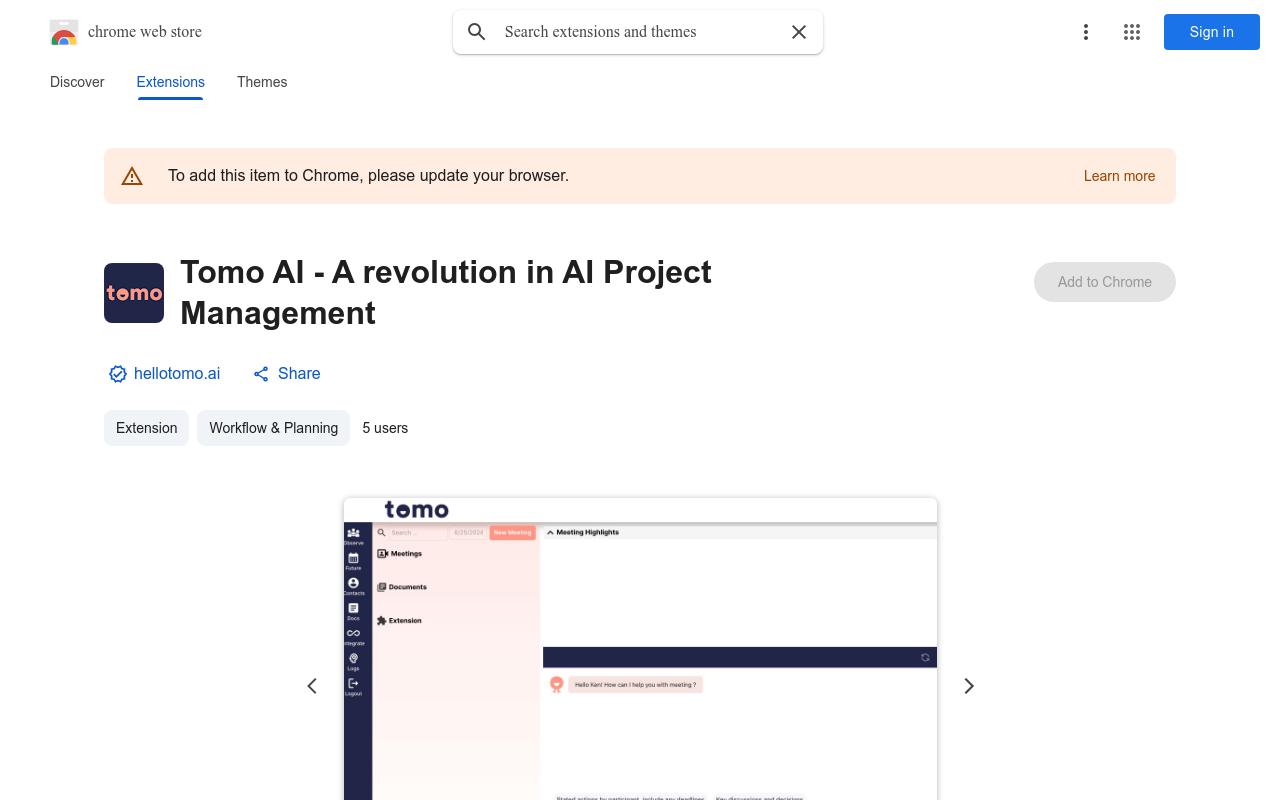This screenshot has height=800, width=1280.
Task: Clear the search field with X
Action: click(x=799, y=32)
